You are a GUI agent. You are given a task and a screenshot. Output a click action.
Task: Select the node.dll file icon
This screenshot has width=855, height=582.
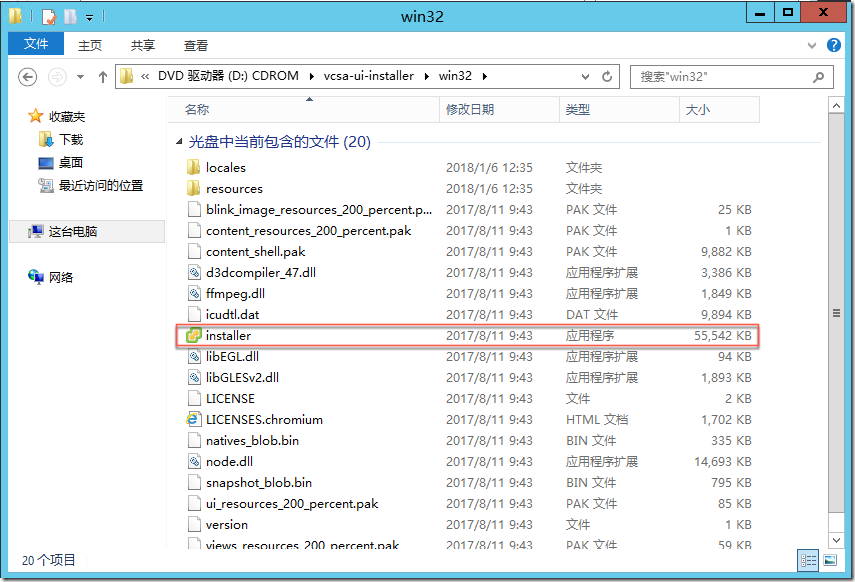pyautogui.click(x=194, y=461)
